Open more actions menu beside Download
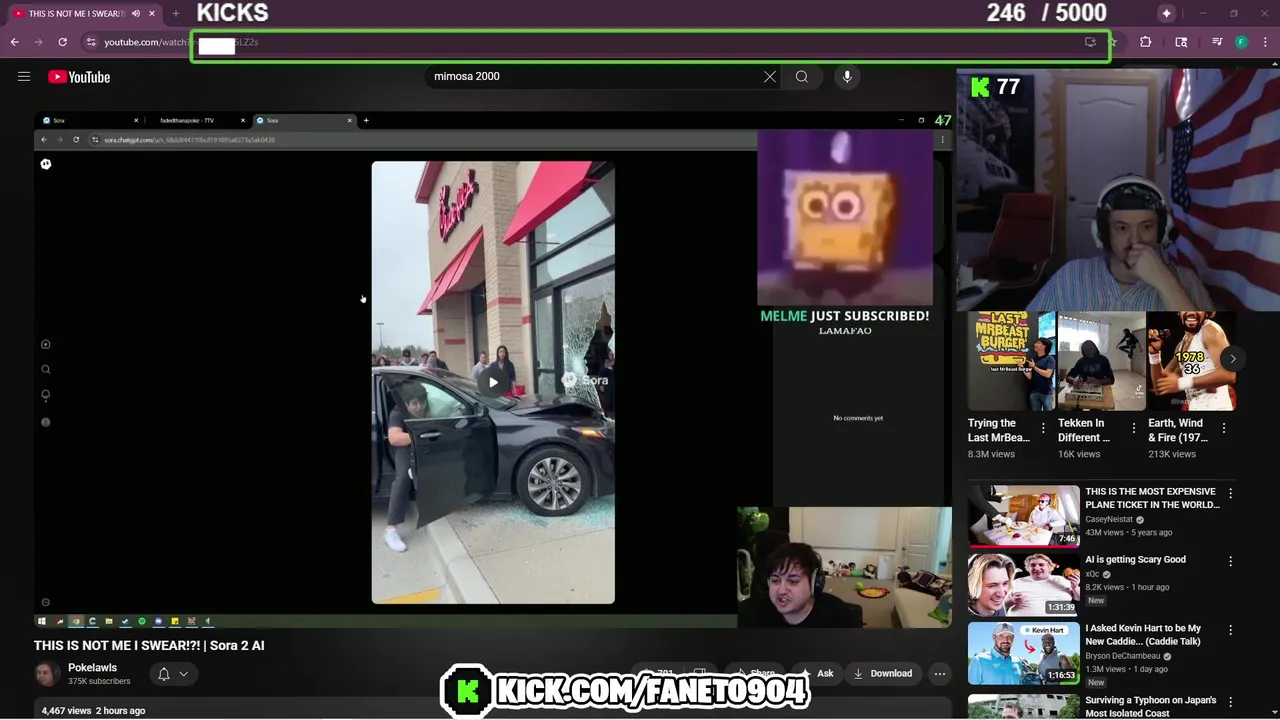Image resolution: width=1280 pixels, height=720 pixels. [x=939, y=674]
